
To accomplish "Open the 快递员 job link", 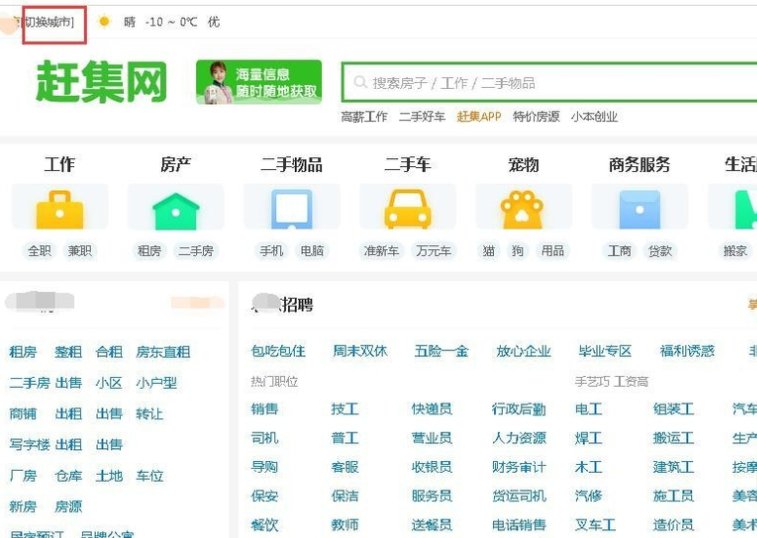I will click(x=432, y=409).
